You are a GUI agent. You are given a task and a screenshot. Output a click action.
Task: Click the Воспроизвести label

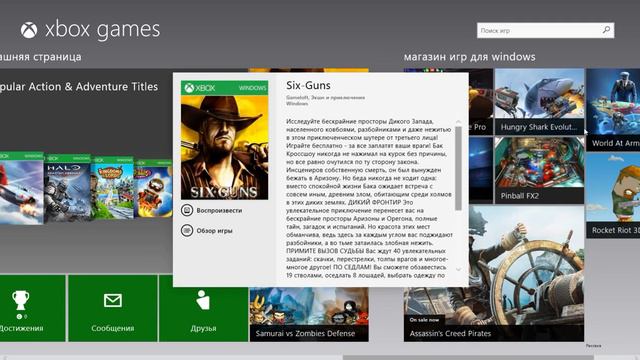click(x=219, y=211)
